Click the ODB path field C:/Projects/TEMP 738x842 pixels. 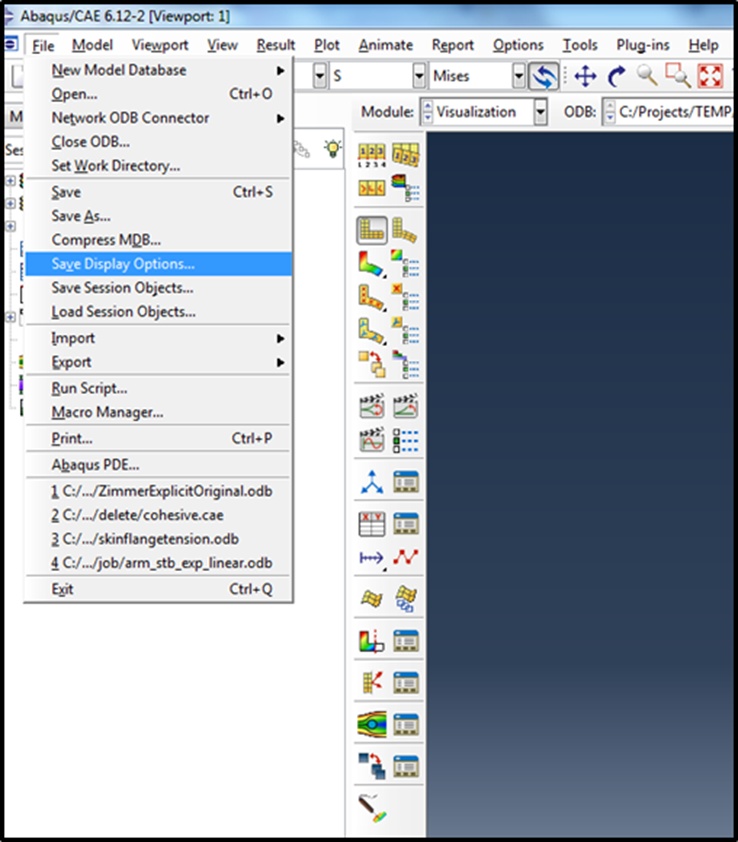click(675, 112)
